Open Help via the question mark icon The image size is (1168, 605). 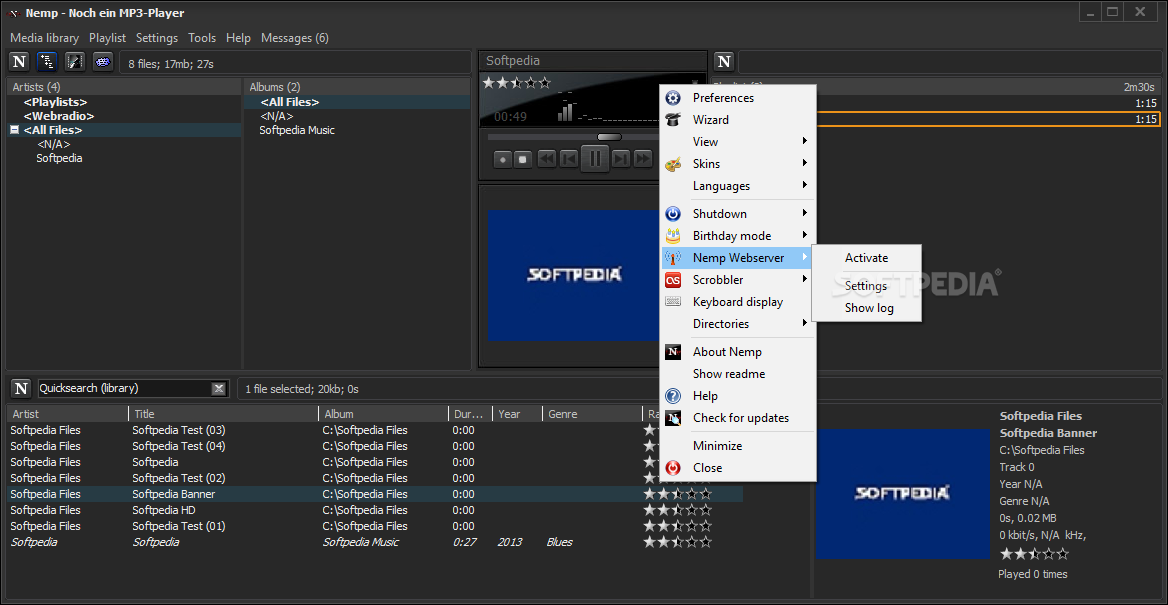[673, 396]
